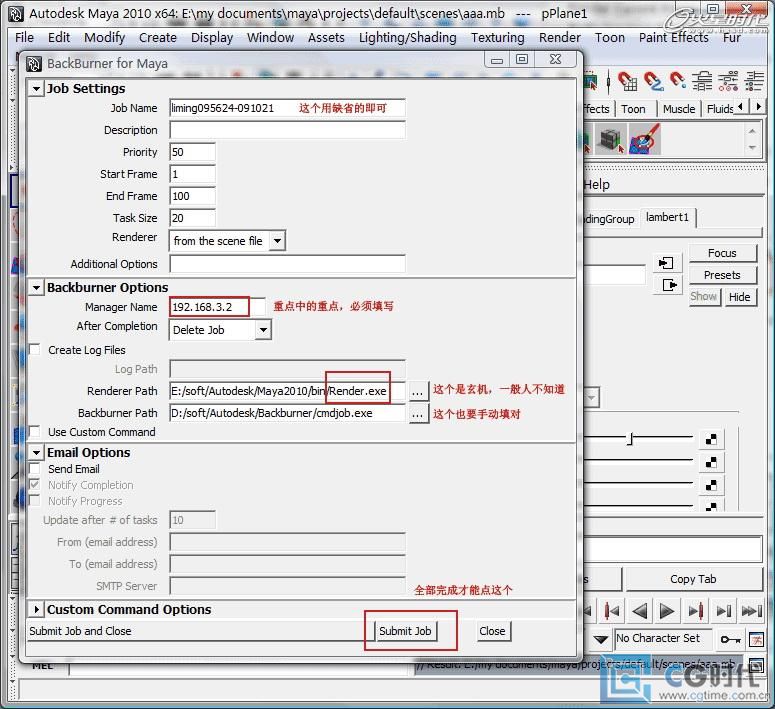Viewport: 775px width, 709px height.
Task: Go to end of playback range
Action: point(752,611)
